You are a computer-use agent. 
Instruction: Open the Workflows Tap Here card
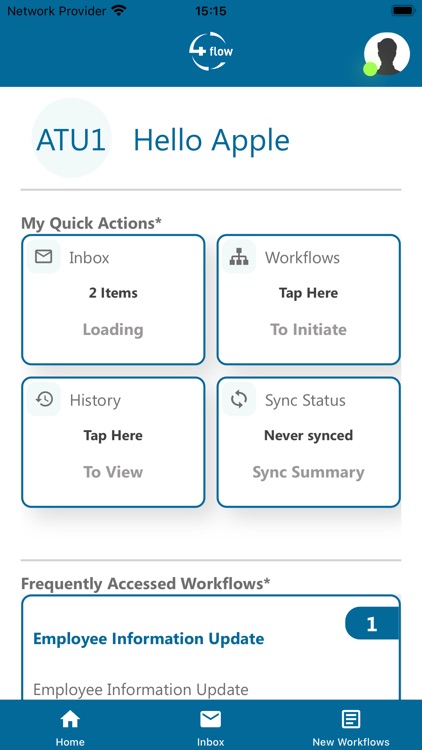pyautogui.click(x=309, y=299)
